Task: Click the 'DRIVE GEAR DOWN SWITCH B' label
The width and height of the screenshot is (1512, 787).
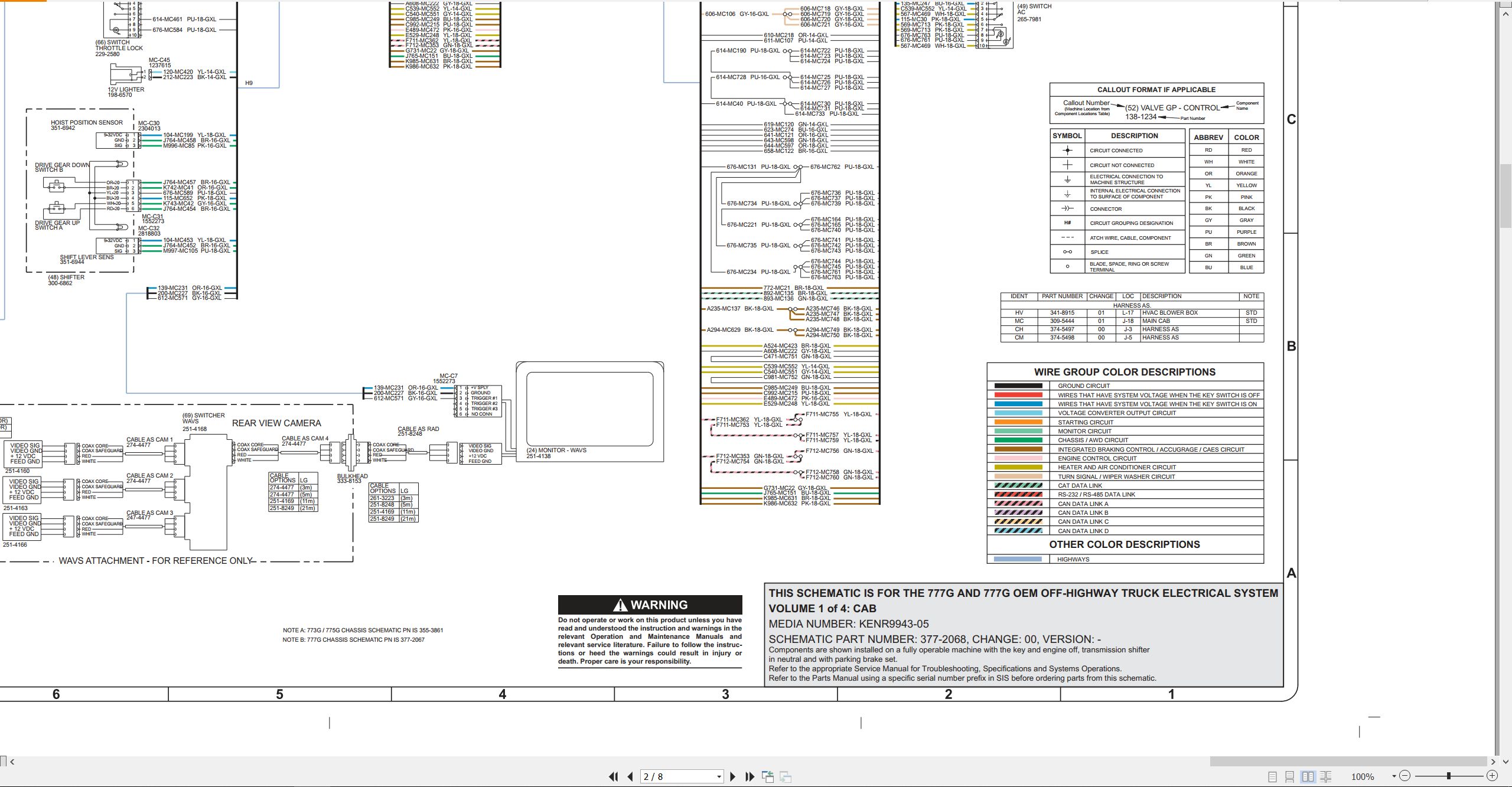Action: click(x=62, y=167)
